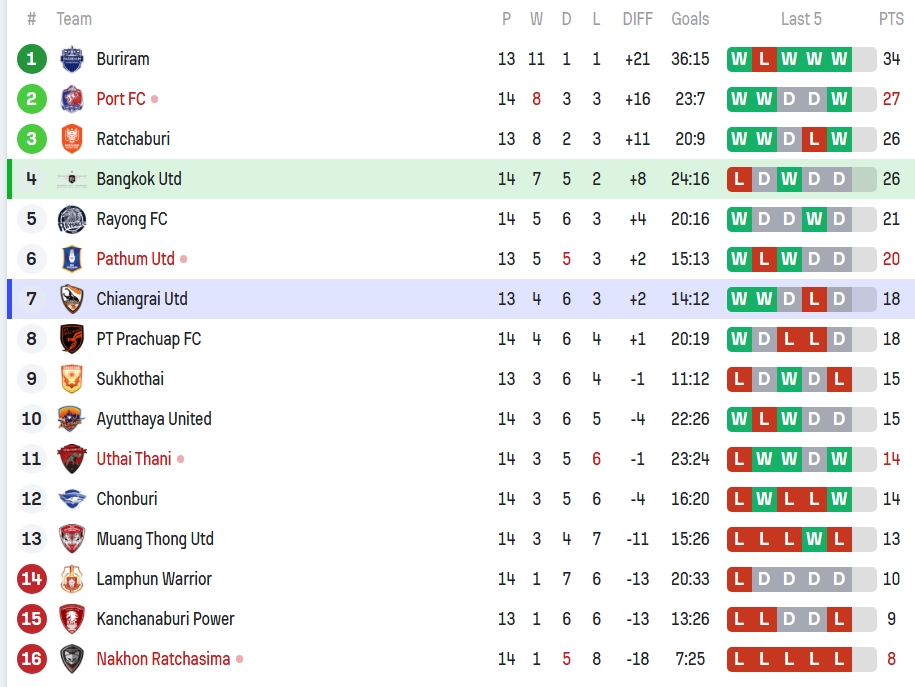Click the Port FC club logo

coord(72,99)
